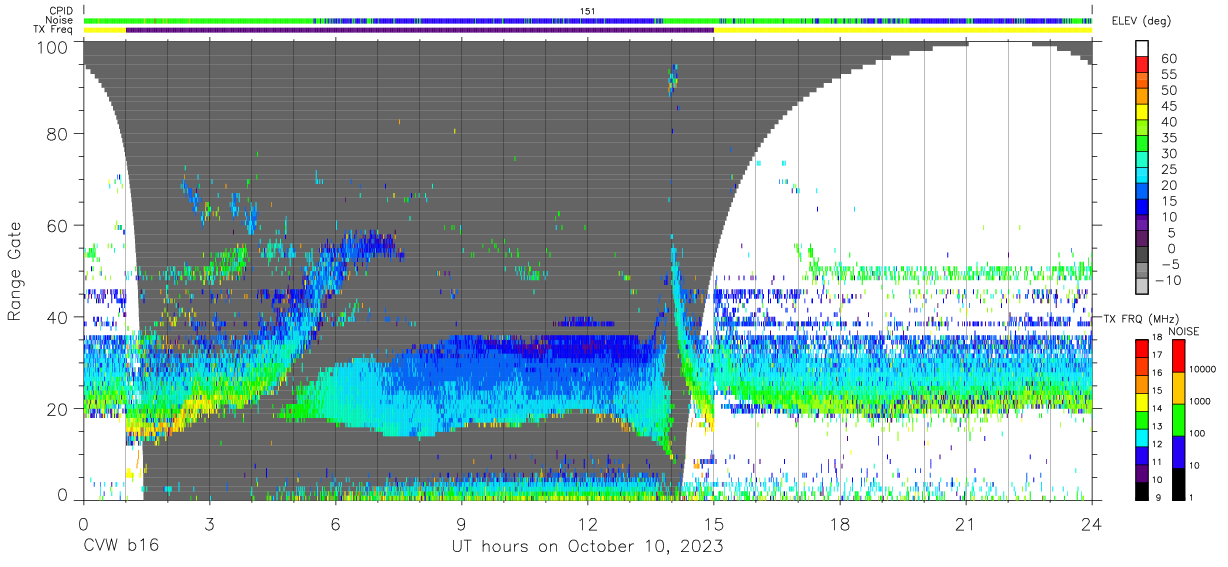Pick the white top segment of ELEV color bar
Image resolution: width=1228 pixels, height=567 pixels.
1142,48
